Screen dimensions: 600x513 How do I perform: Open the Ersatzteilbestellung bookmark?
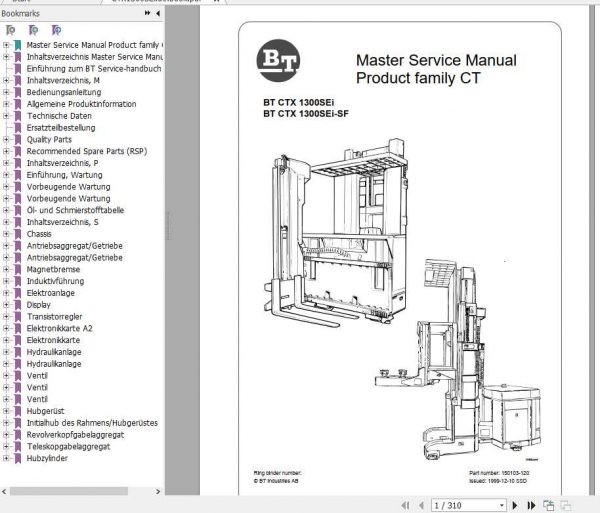(x=61, y=128)
